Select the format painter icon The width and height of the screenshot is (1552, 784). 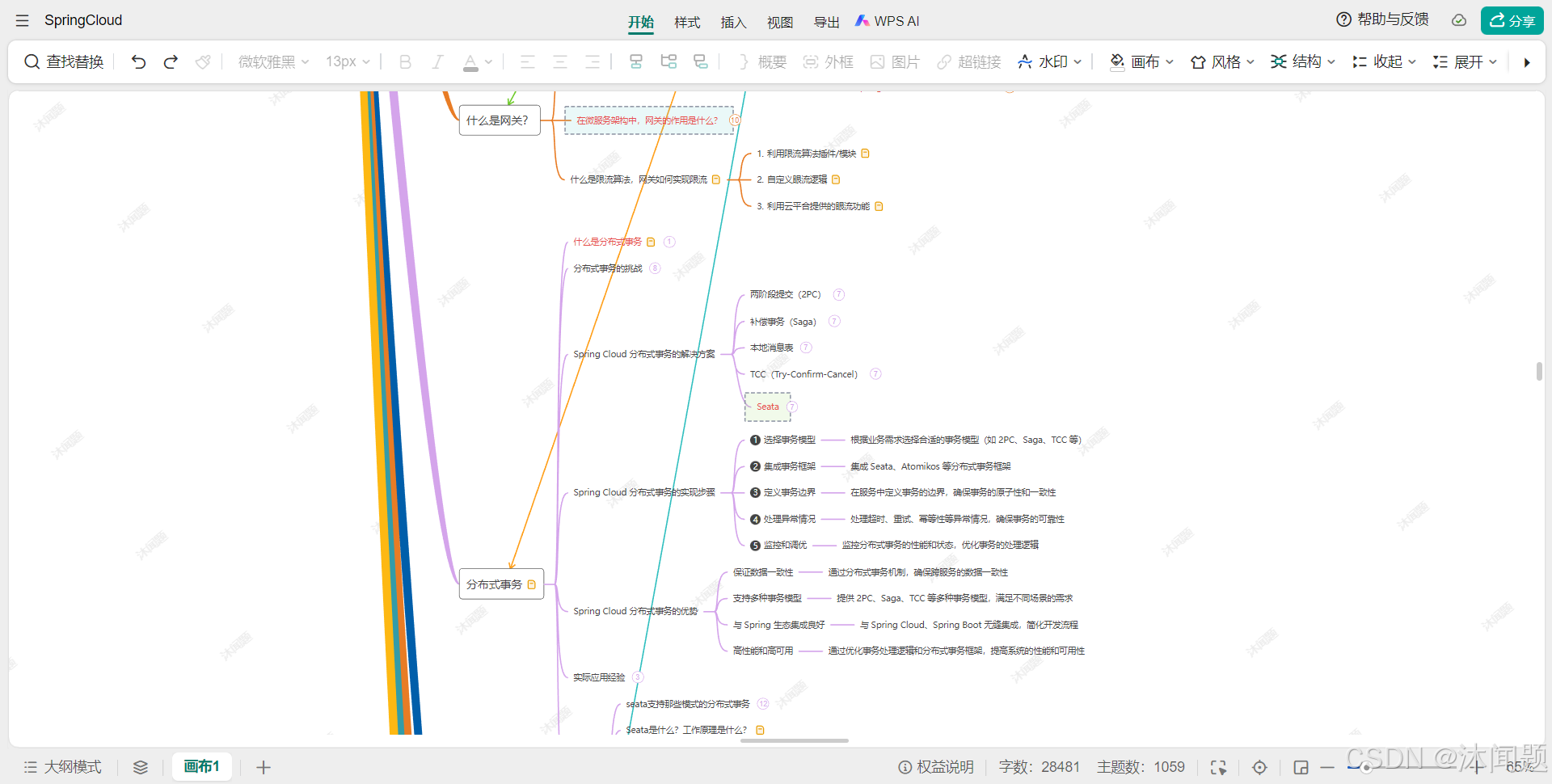point(203,62)
